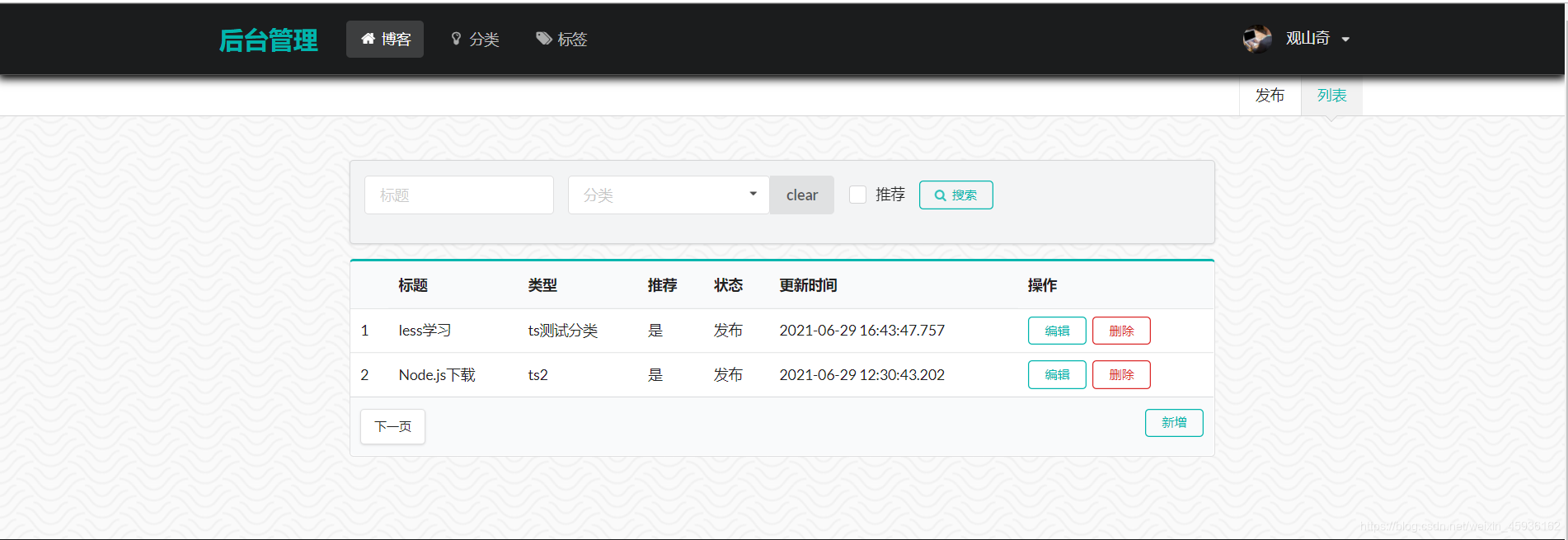Toggle the 推荐 checkbox

[857, 195]
